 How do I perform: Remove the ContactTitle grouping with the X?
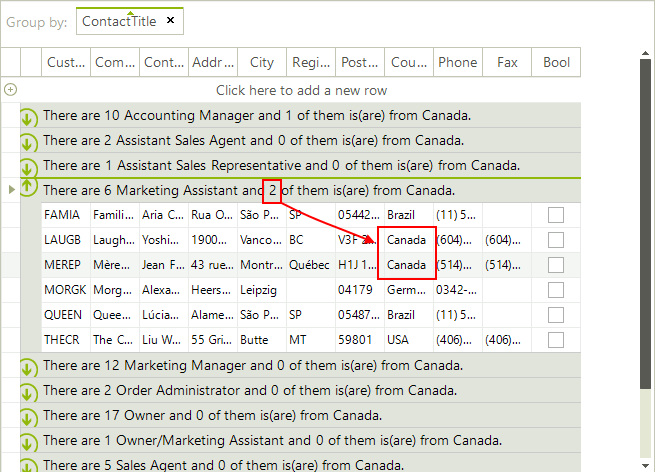pyautogui.click(x=170, y=20)
